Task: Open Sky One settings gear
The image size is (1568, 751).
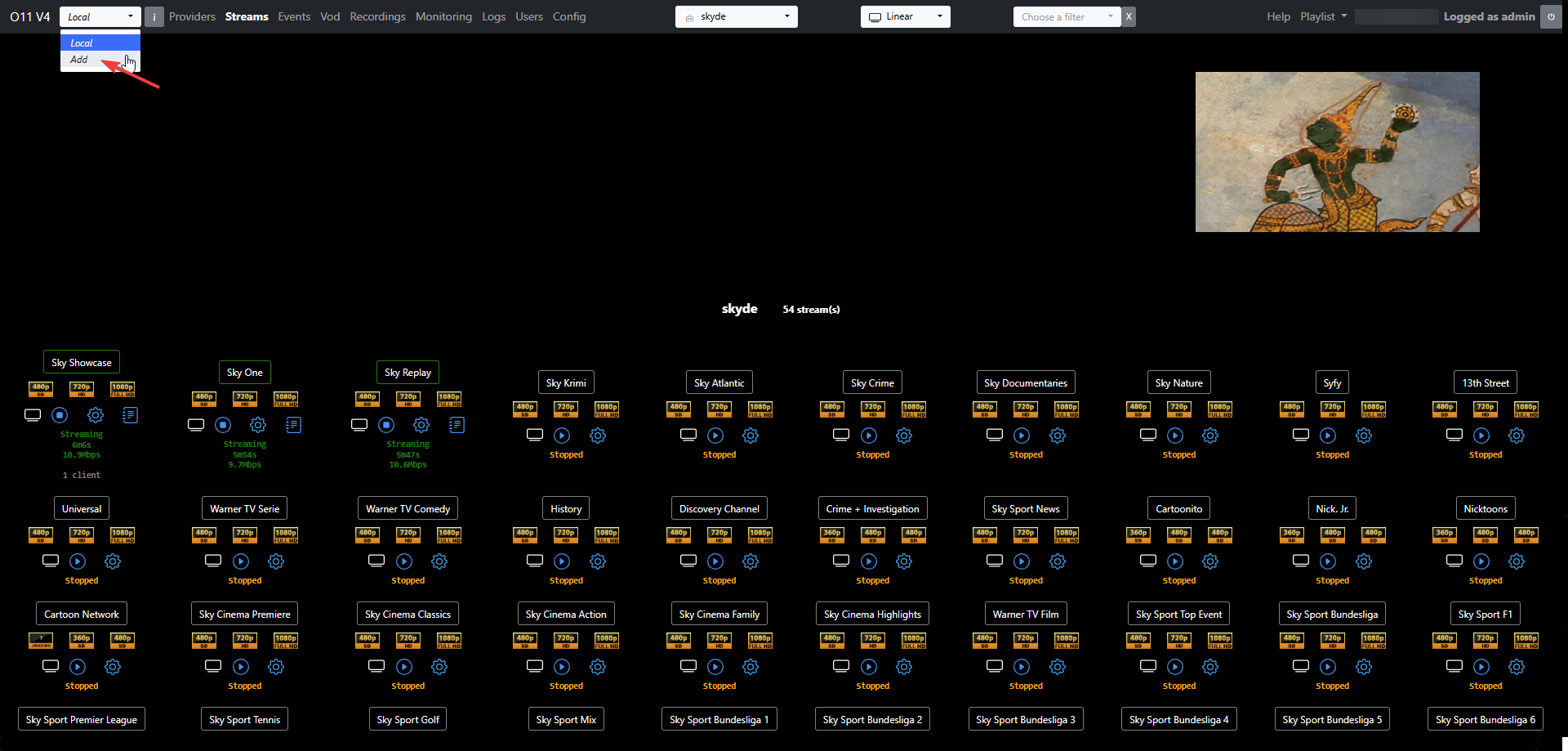Action: tap(258, 425)
